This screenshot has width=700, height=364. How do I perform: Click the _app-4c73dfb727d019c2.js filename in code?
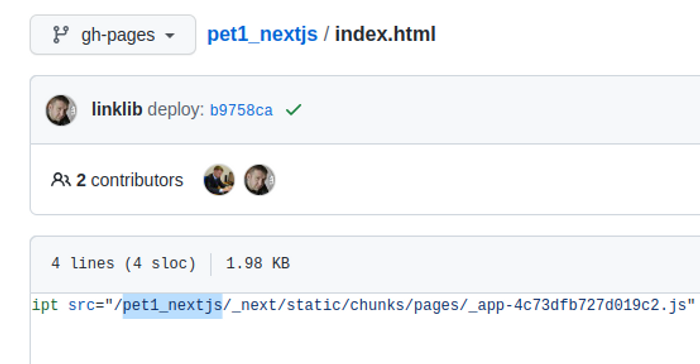pyautogui.click(x=577, y=306)
